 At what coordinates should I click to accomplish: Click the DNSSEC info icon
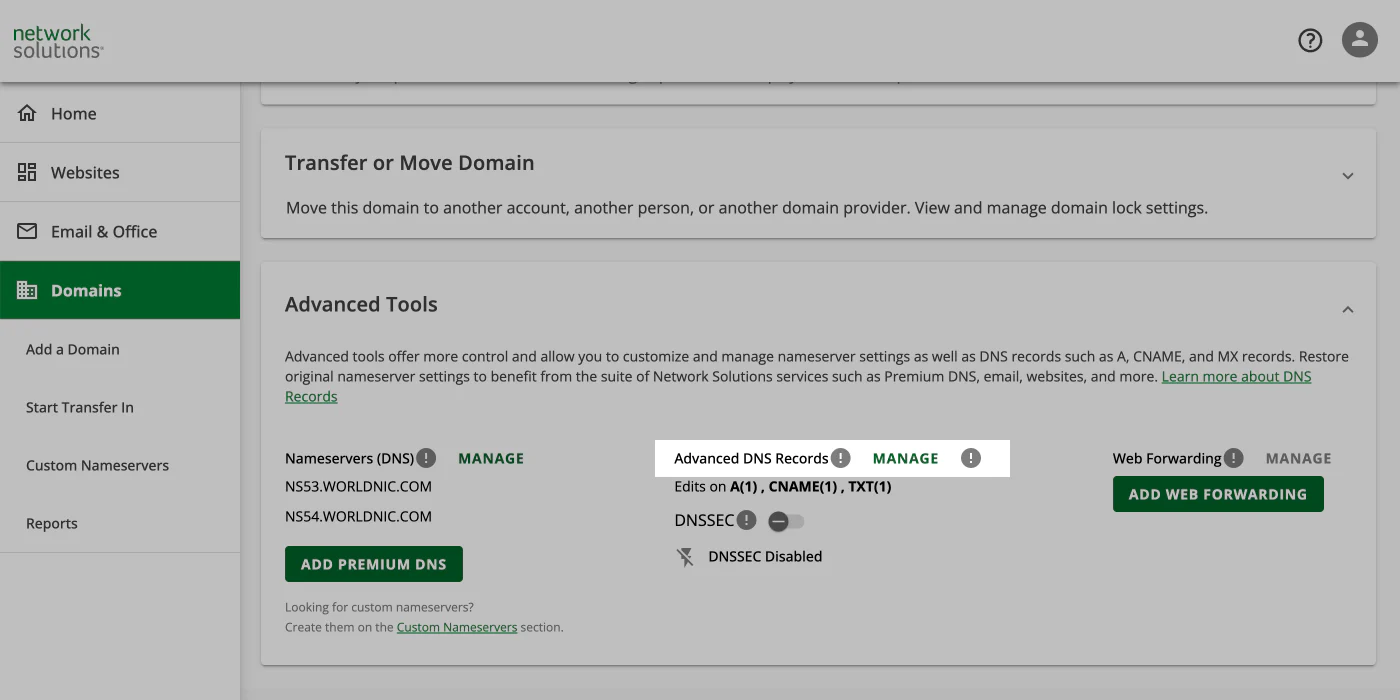coord(748,520)
